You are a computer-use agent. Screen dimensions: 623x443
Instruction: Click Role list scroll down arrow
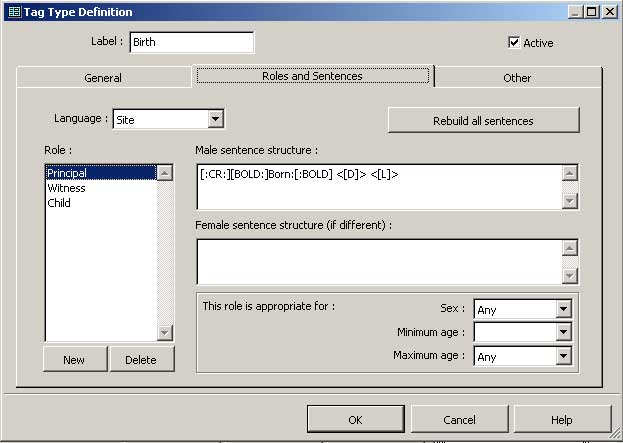[165, 332]
